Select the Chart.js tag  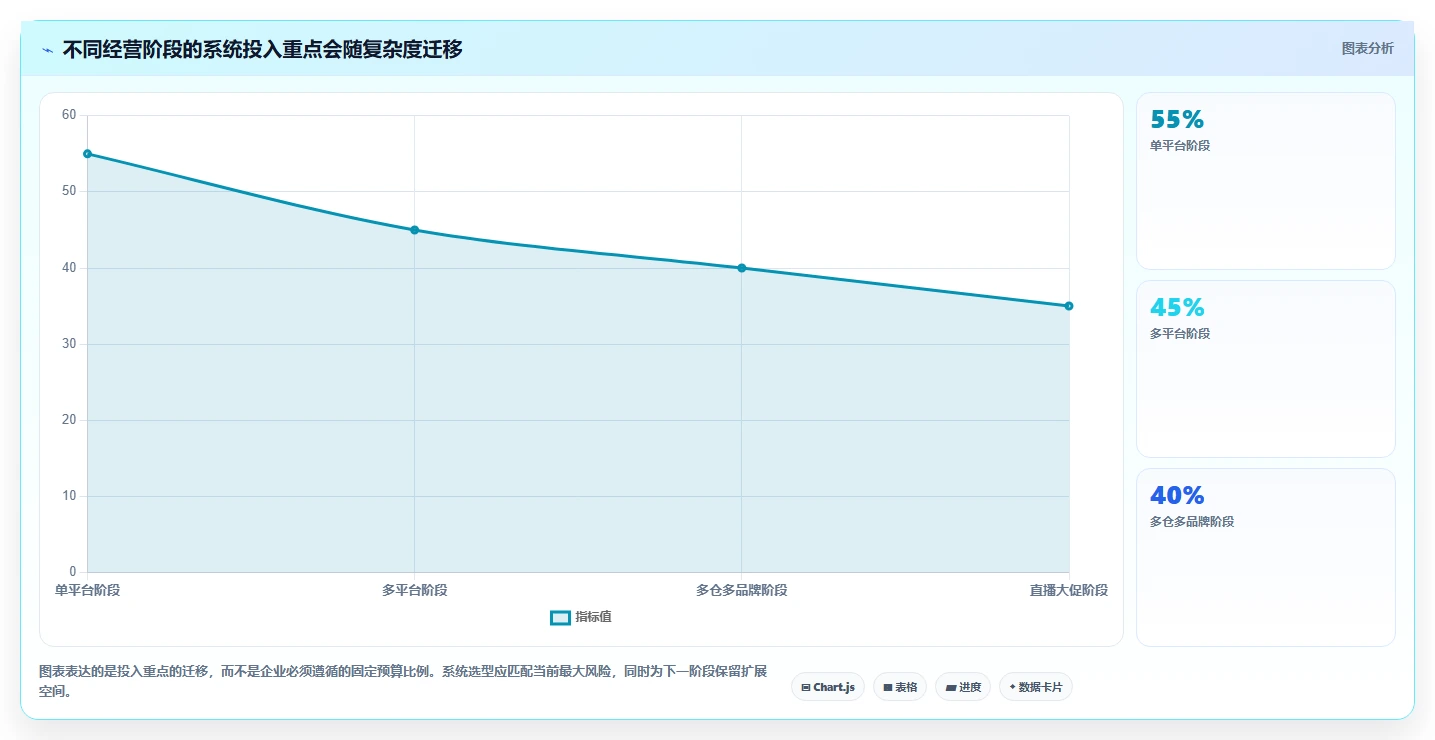click(x=828, y=687)
